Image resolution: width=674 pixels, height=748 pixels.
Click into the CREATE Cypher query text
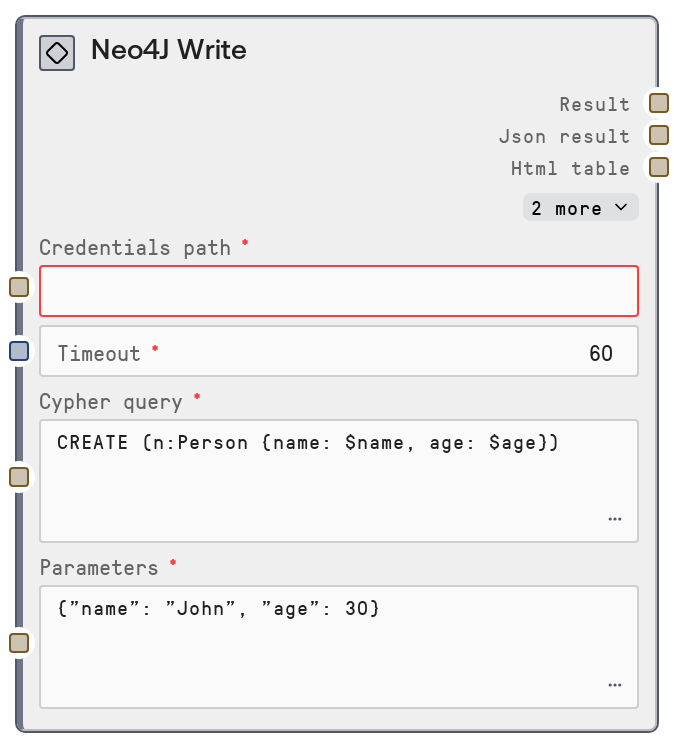307,443
